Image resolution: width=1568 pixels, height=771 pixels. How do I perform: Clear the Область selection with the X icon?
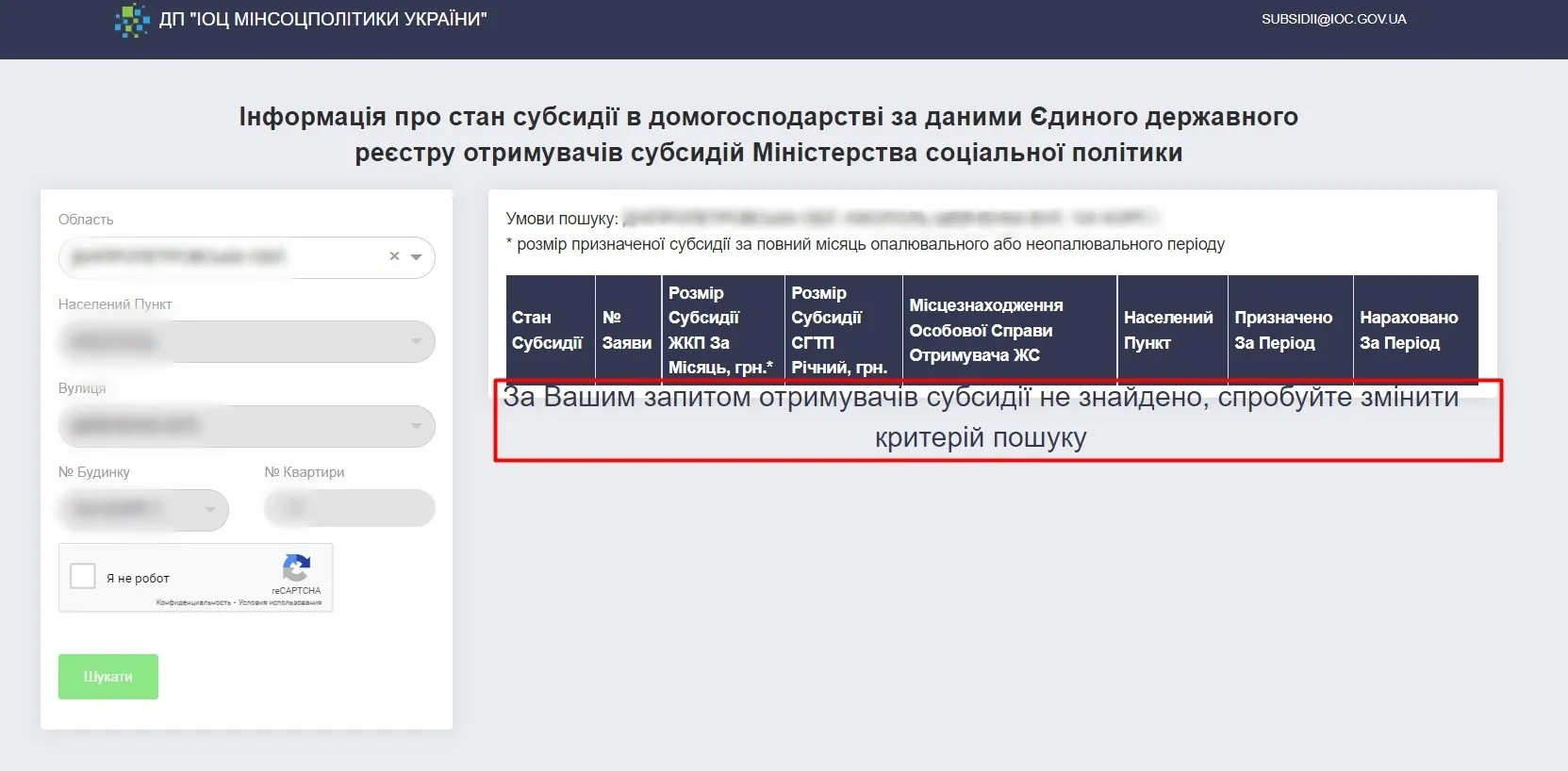tap(394, 256)
